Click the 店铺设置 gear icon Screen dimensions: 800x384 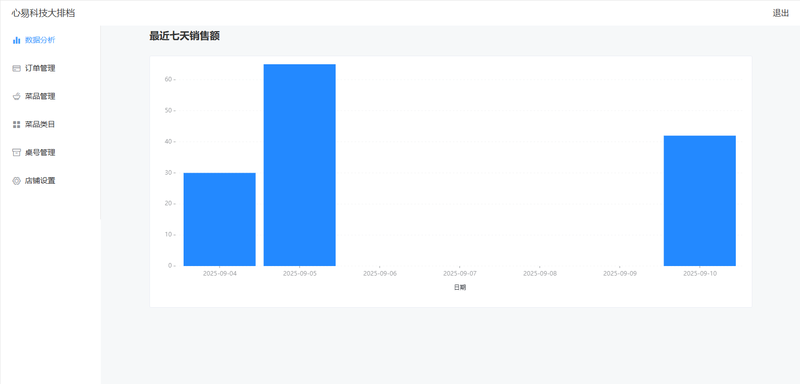pos(16,181)
